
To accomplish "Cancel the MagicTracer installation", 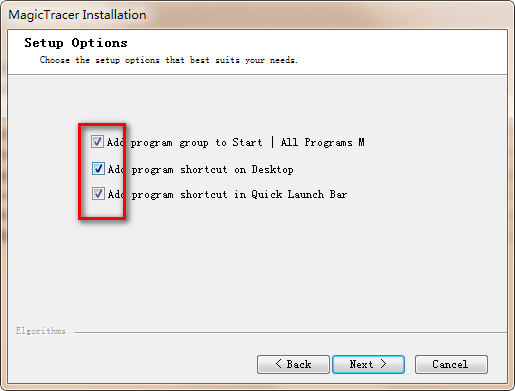I will [x=451, y=364].
